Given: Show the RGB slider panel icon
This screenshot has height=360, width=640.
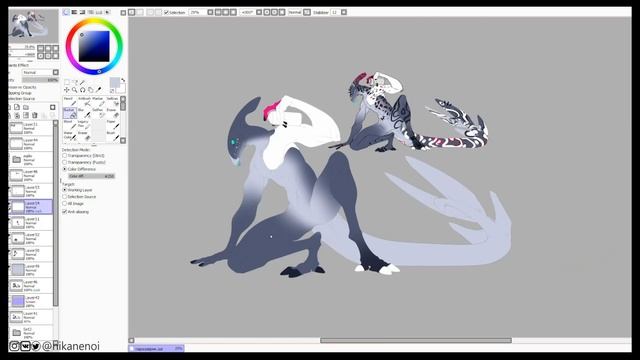Looking at the screenshot, I should coord(74,12).
